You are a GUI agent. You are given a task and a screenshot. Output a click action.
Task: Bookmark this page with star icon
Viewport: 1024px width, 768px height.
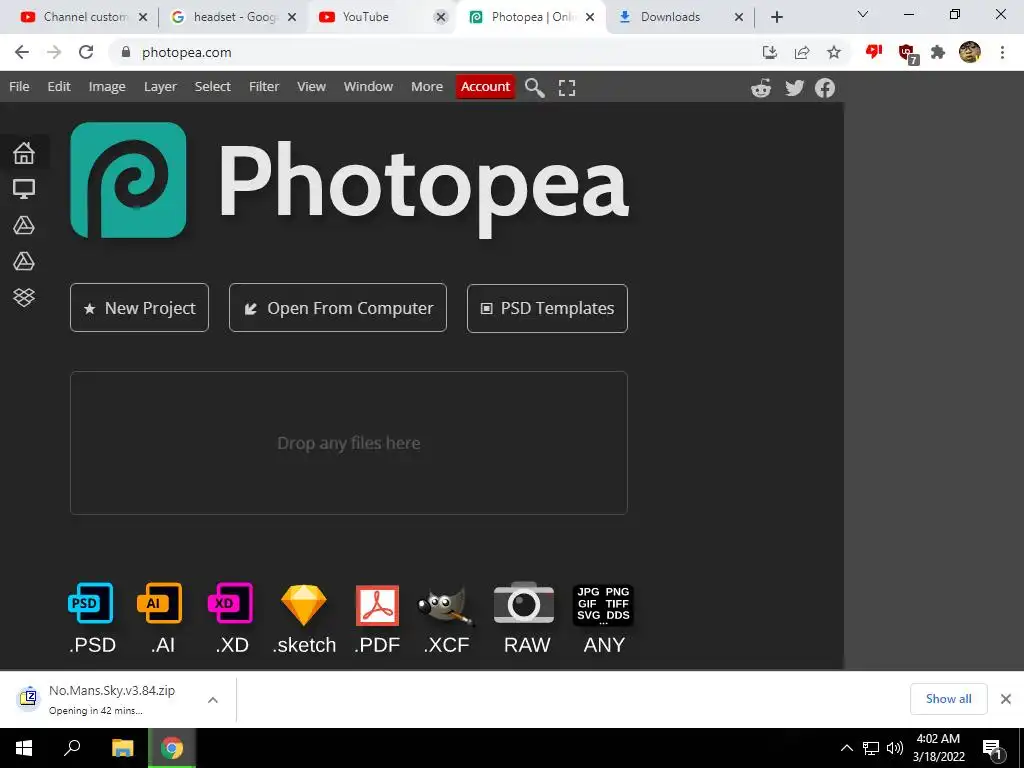tap(834, 52)
